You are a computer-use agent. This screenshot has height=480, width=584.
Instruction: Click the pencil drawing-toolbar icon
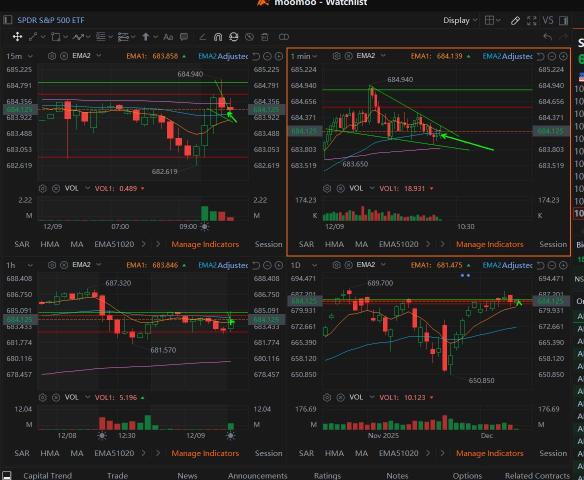click(x=515, y=20)
